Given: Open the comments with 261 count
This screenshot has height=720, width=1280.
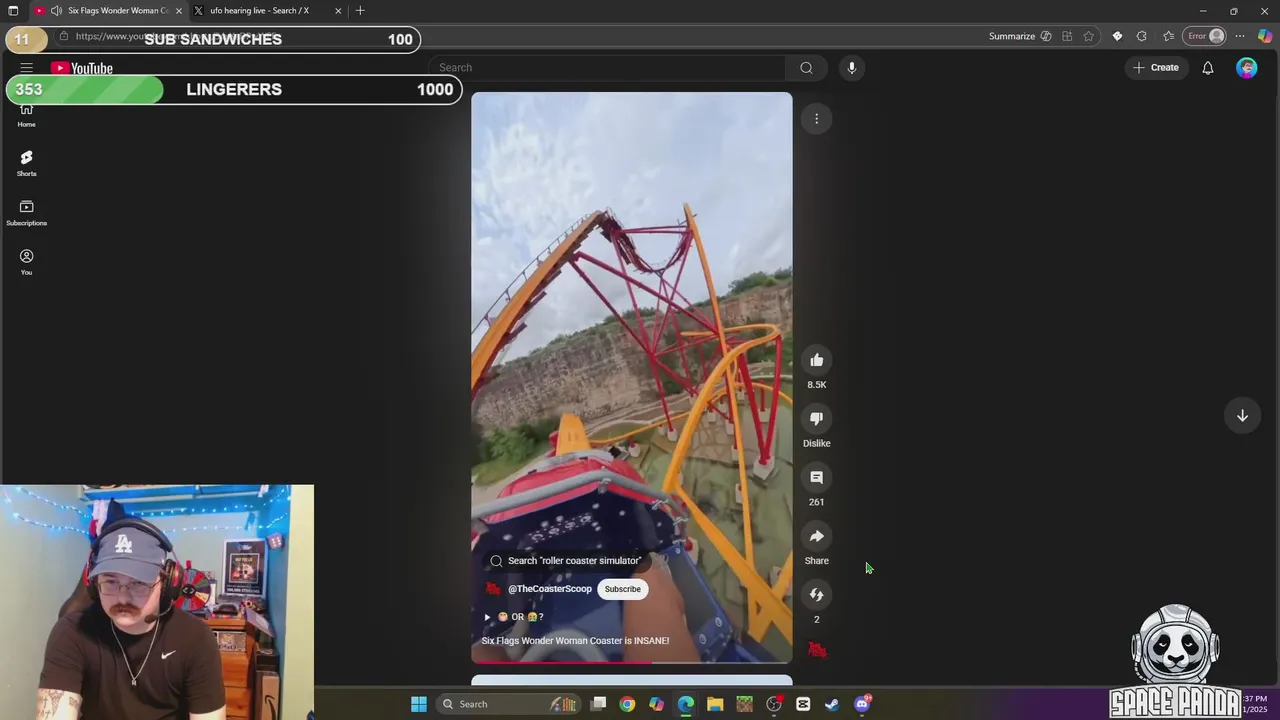Looking at the screenshot, I should pyautogui.click(x=816, y=478).
